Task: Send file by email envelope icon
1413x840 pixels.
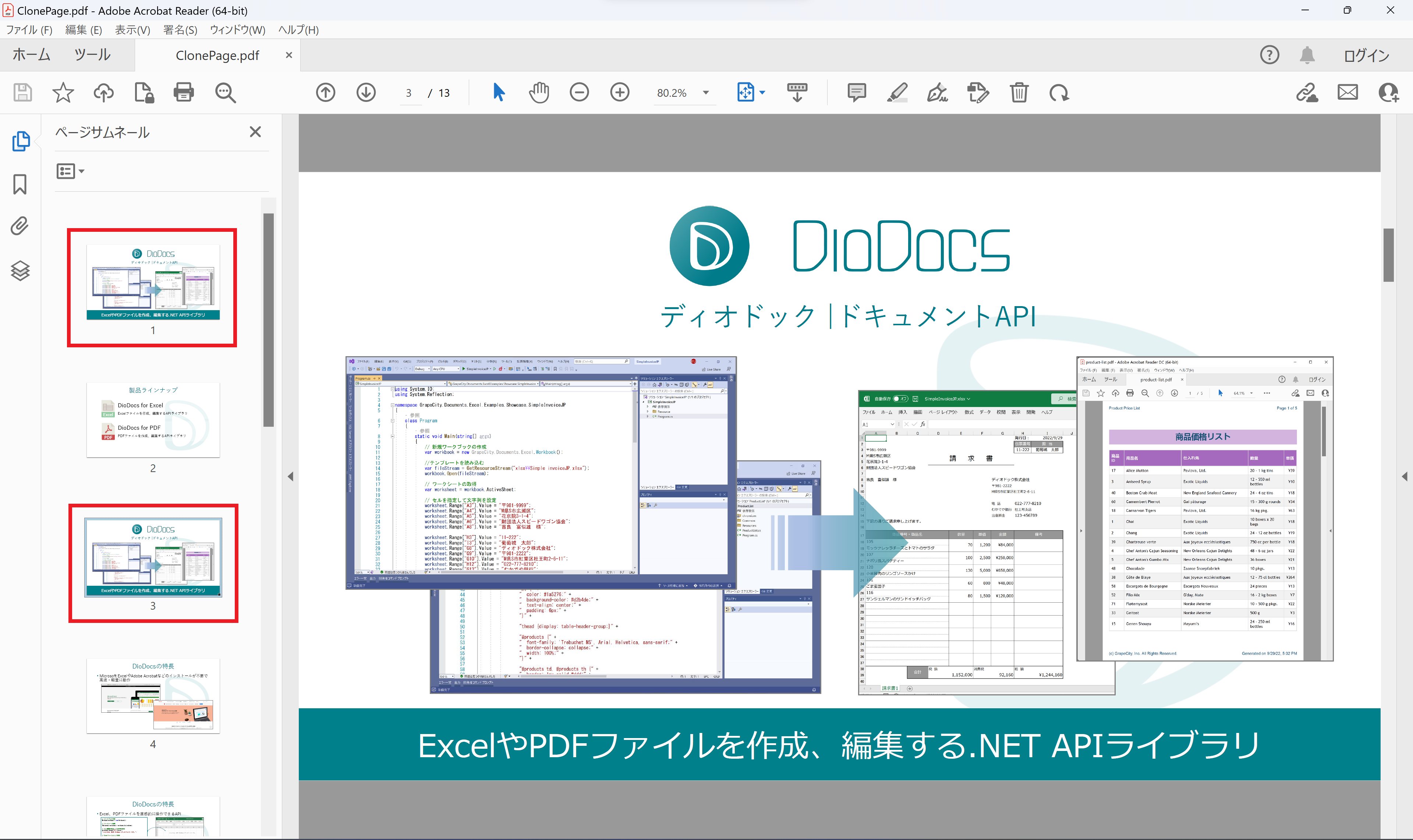Action: click(x=1348, y=92)
